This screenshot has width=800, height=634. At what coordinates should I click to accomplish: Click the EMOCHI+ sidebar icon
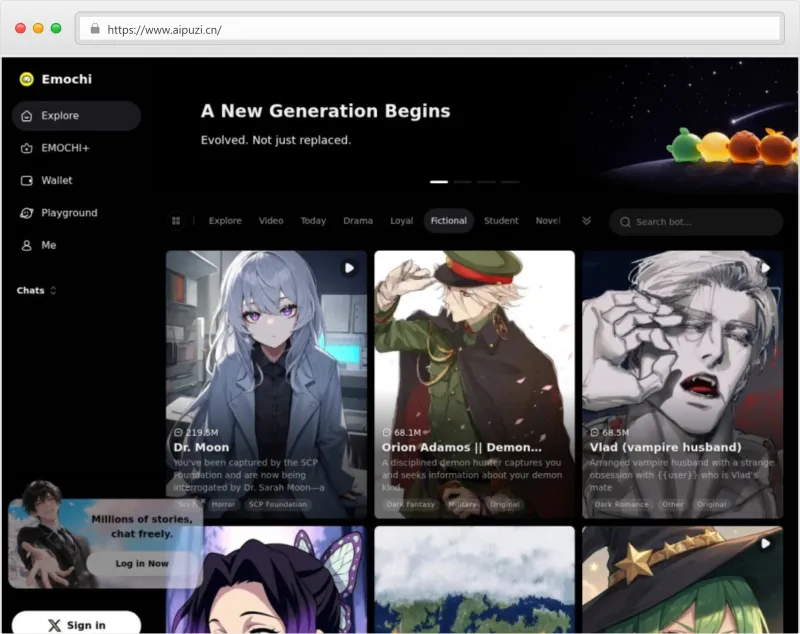[27, 148]
